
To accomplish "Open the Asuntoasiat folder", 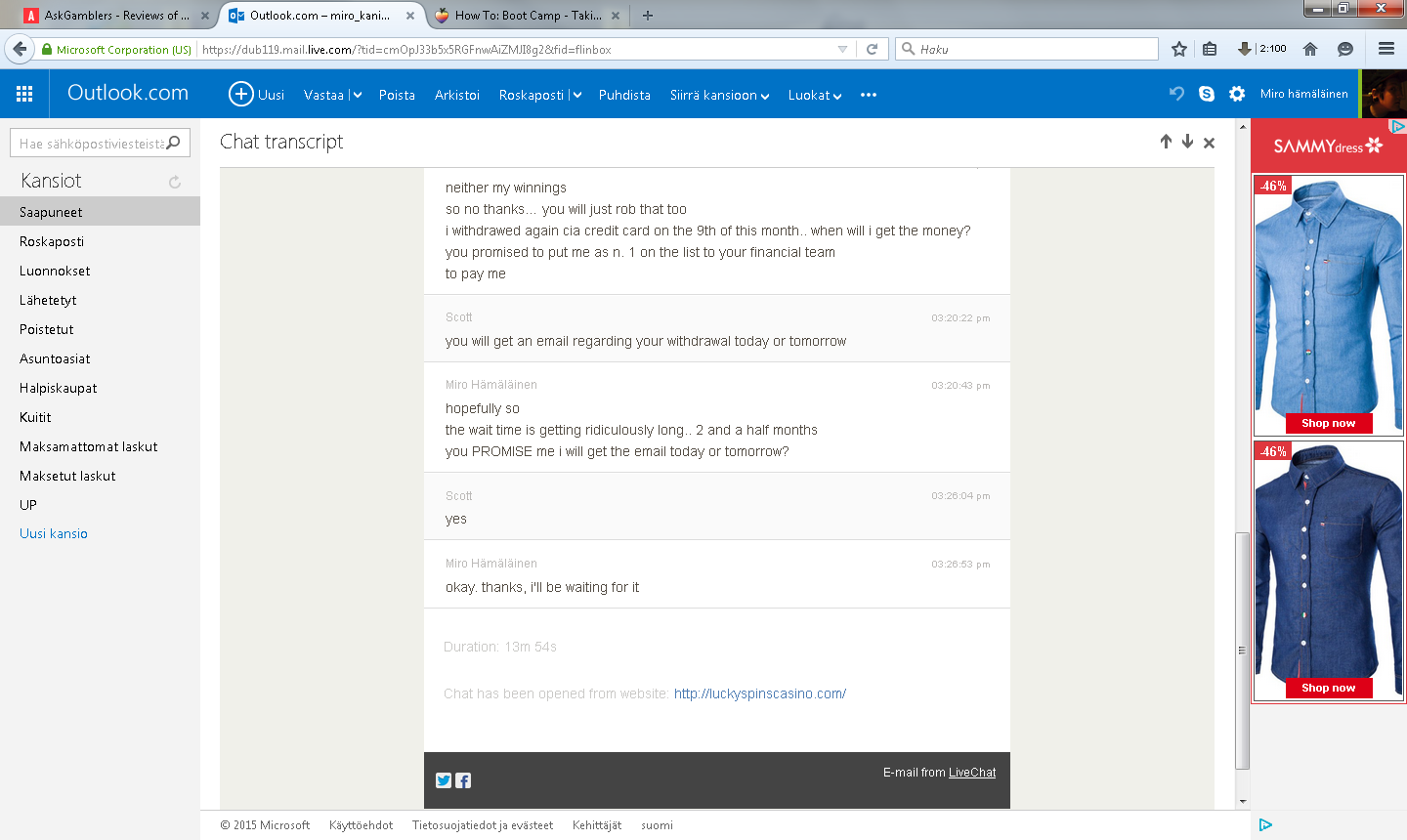I will coord(100,358).
